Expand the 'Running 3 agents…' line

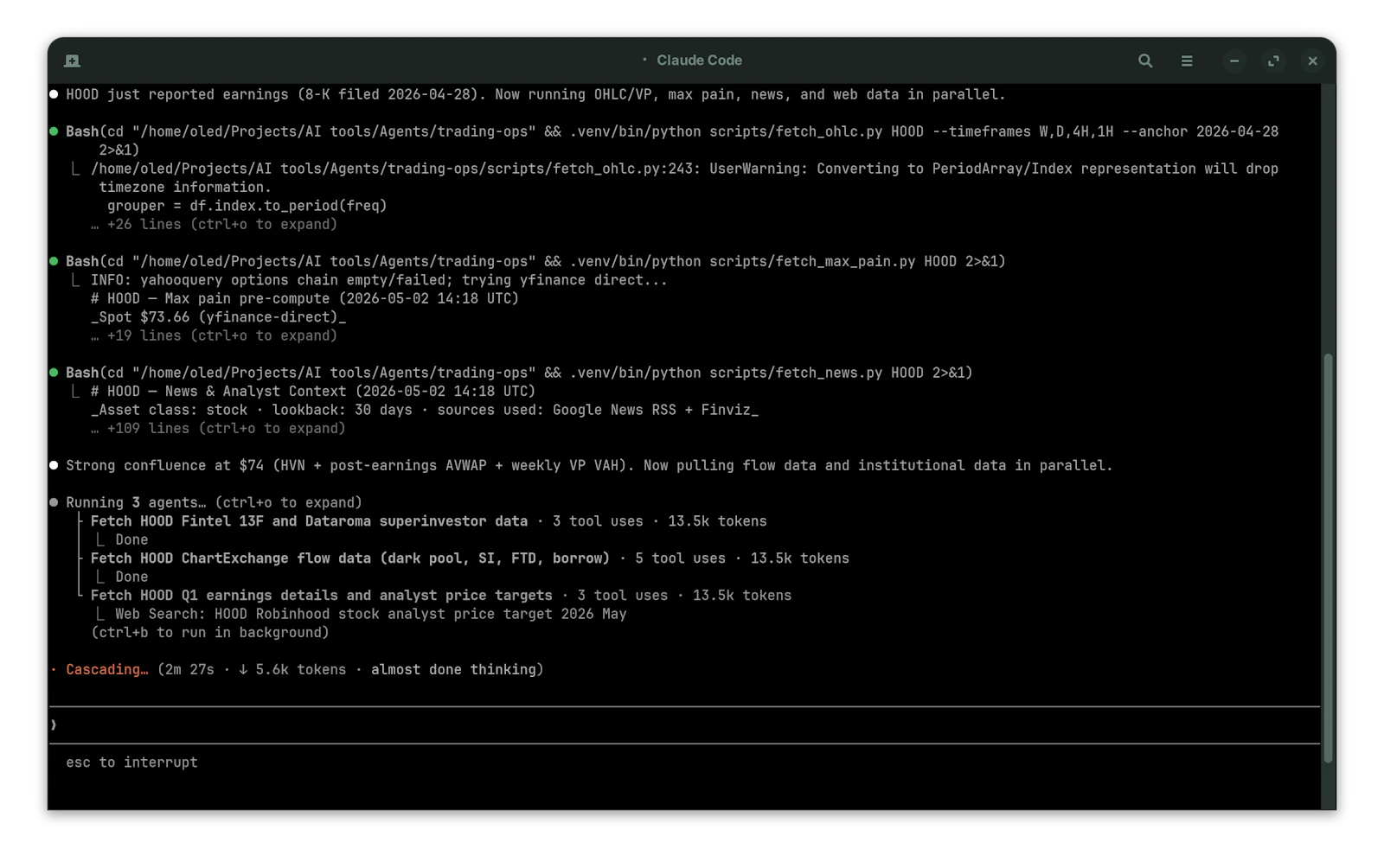tap(214, 502)
